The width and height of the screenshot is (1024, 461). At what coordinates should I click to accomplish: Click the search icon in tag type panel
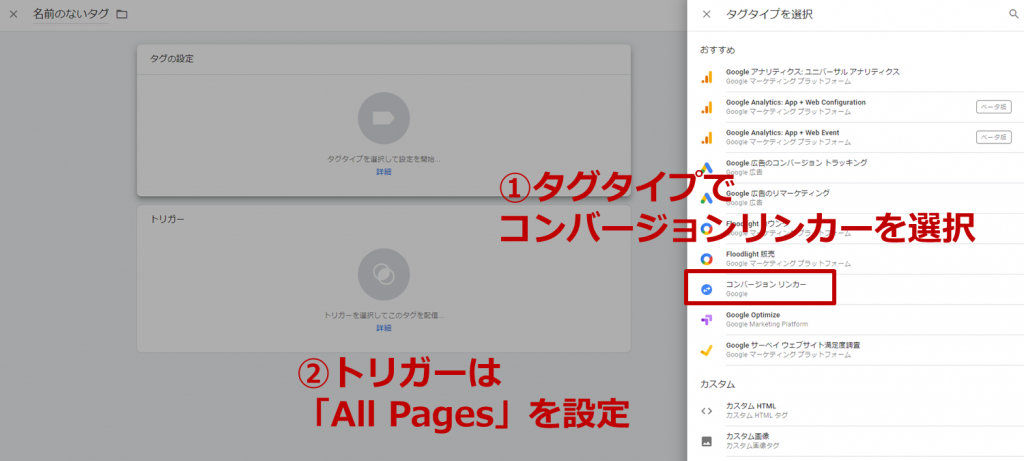point(1012,14)
